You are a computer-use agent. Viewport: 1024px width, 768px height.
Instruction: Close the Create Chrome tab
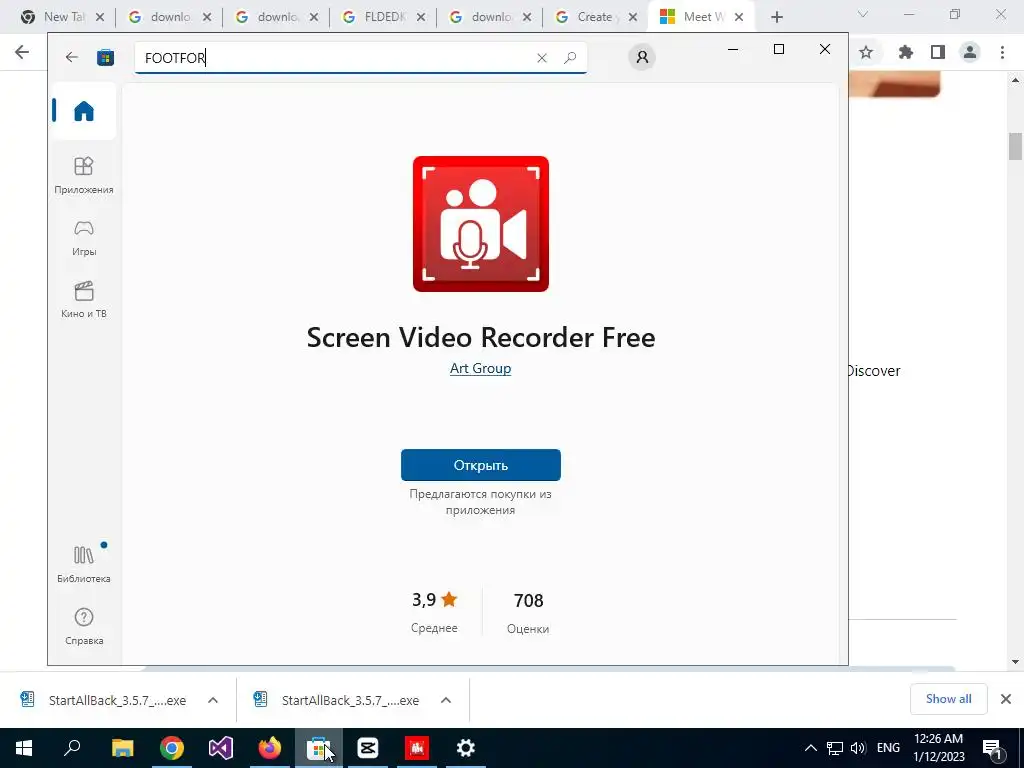[633, 17]
